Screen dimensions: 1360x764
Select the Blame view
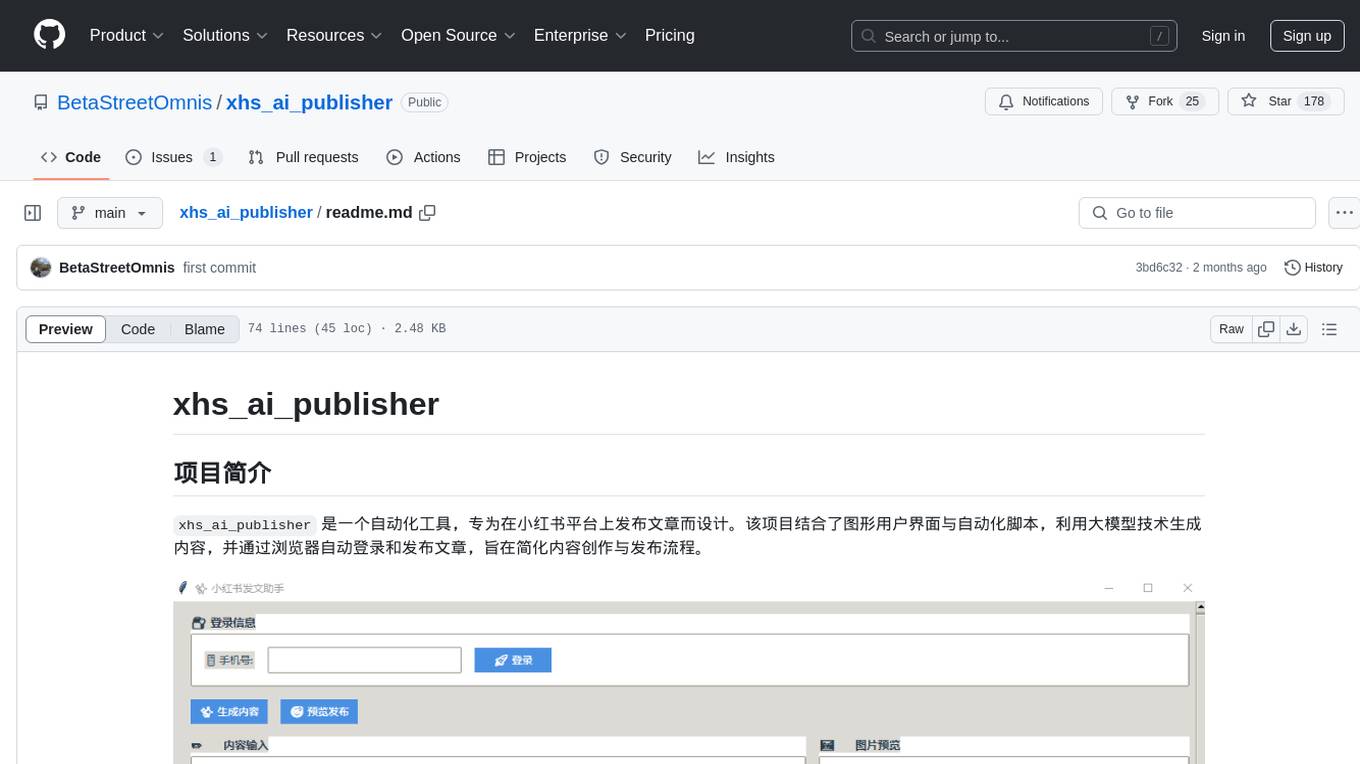pyautogui.click(x=204, y=329)
